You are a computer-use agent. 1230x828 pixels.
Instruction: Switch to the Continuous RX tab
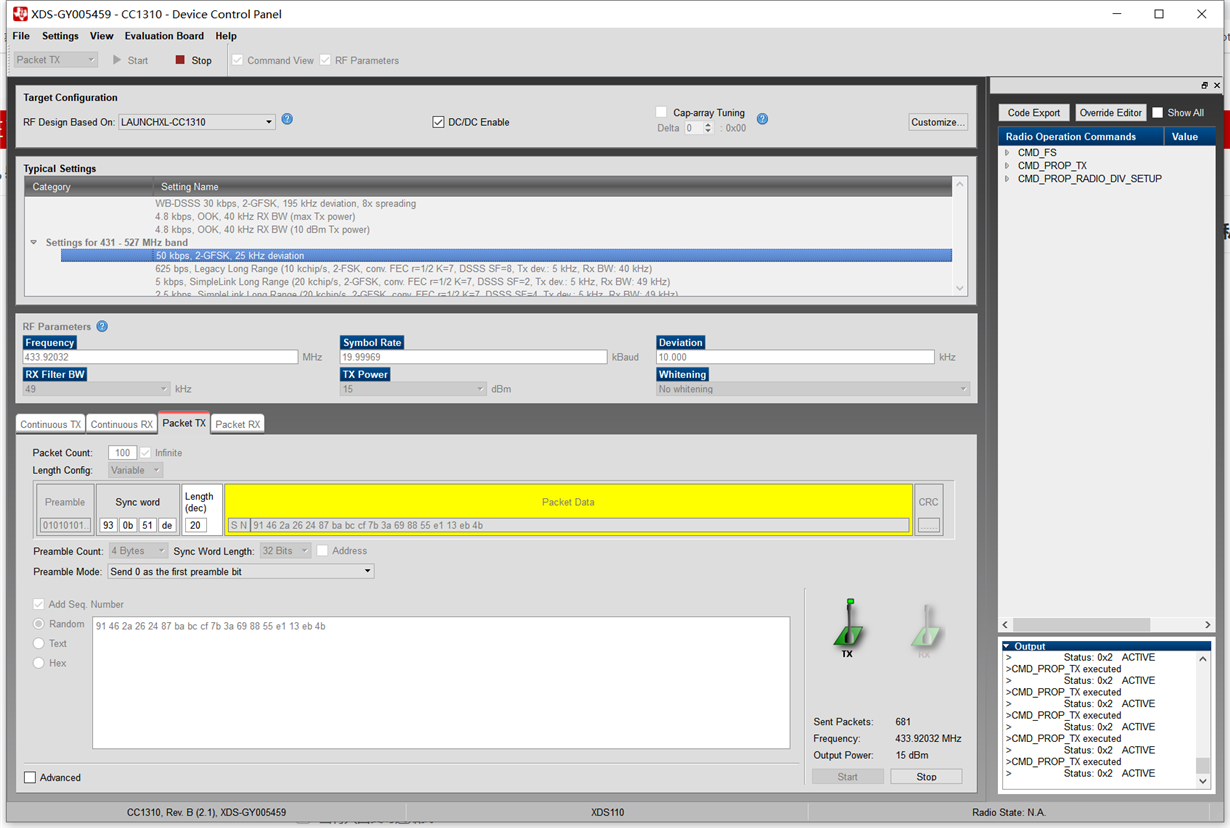(x=122, y=424)
